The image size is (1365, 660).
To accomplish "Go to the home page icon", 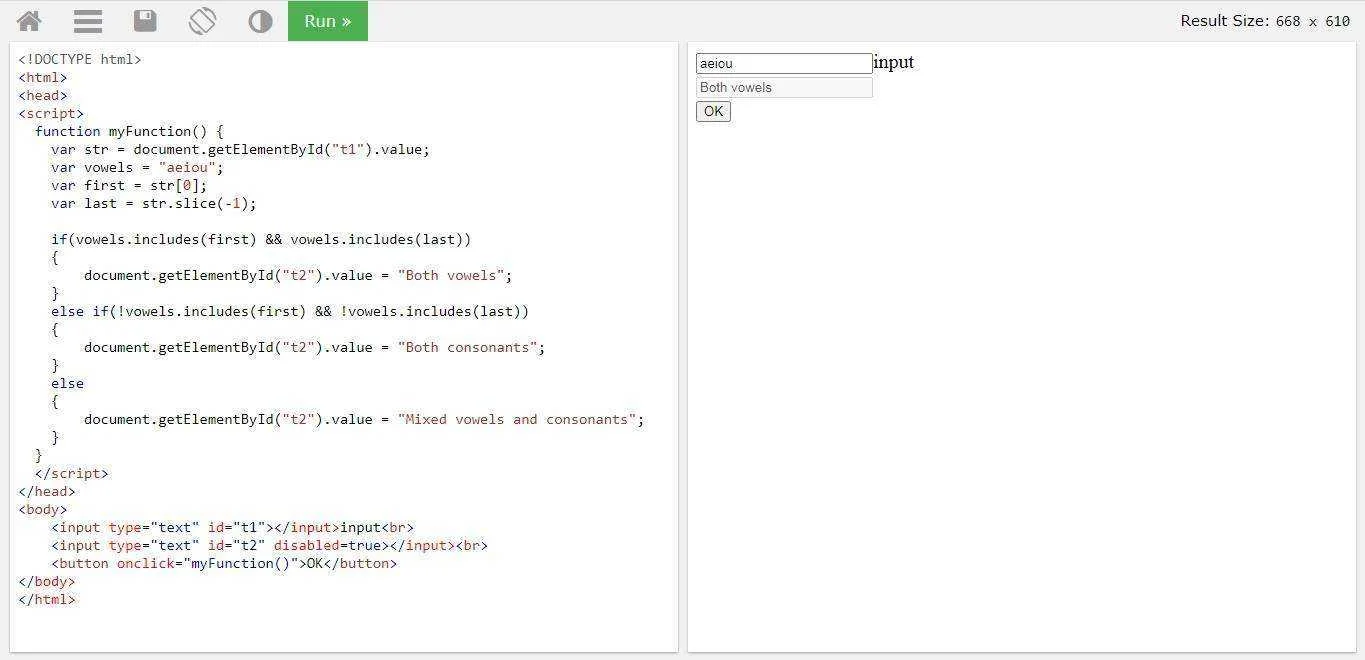I will [x=29, y=21].
